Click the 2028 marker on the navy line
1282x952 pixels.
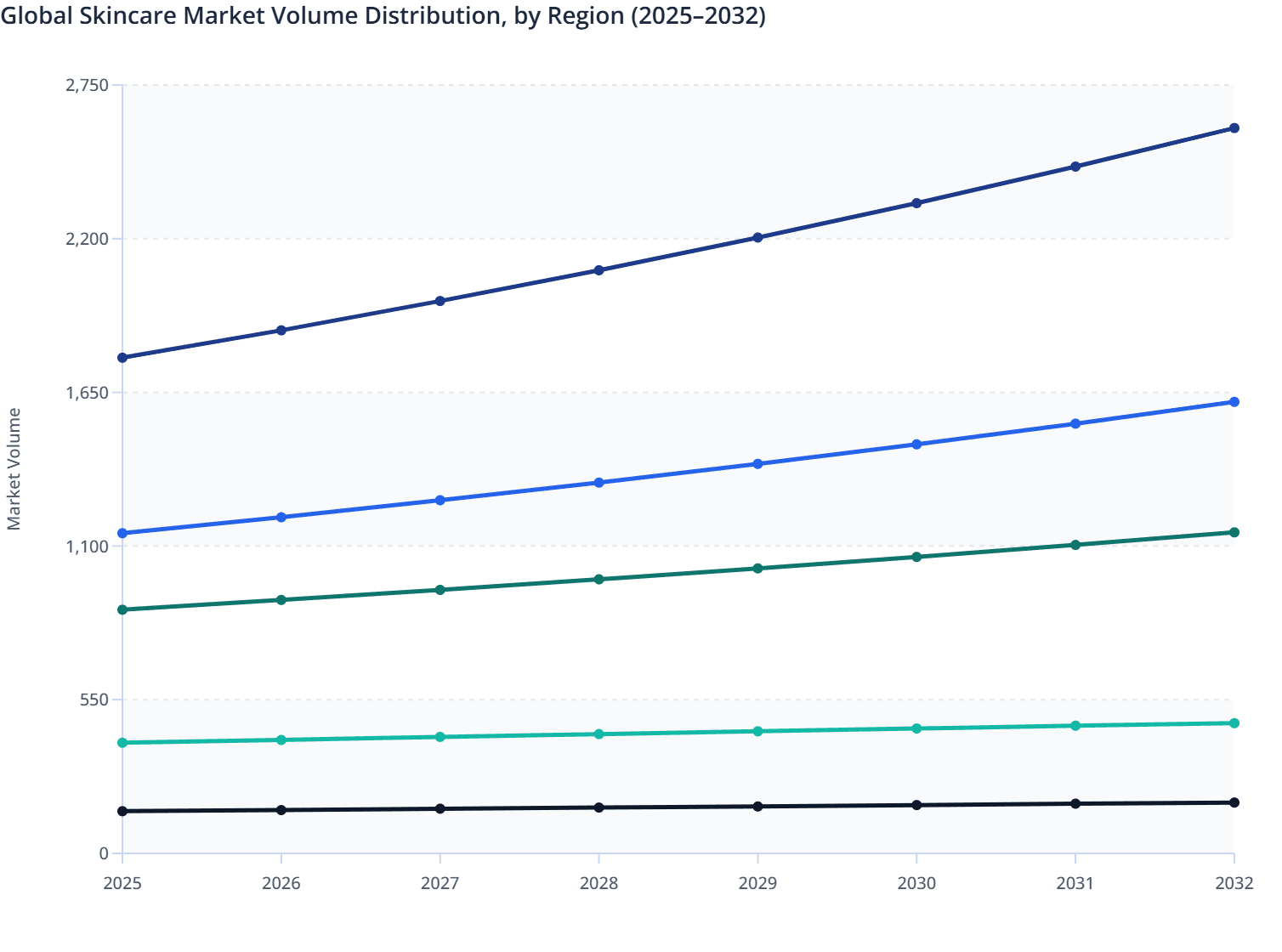599,271
